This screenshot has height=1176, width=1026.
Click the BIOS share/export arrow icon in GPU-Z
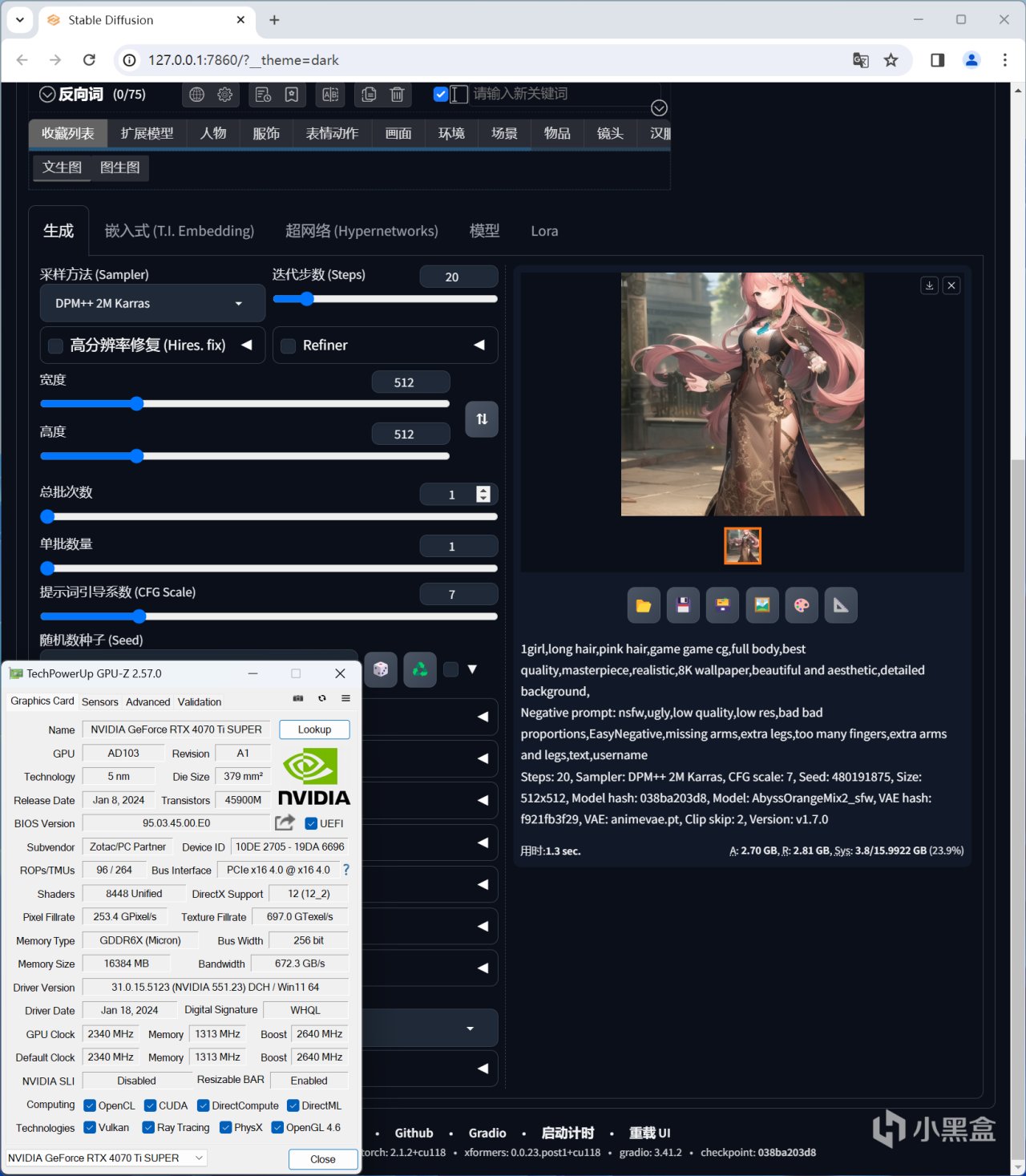pos(285,822)
